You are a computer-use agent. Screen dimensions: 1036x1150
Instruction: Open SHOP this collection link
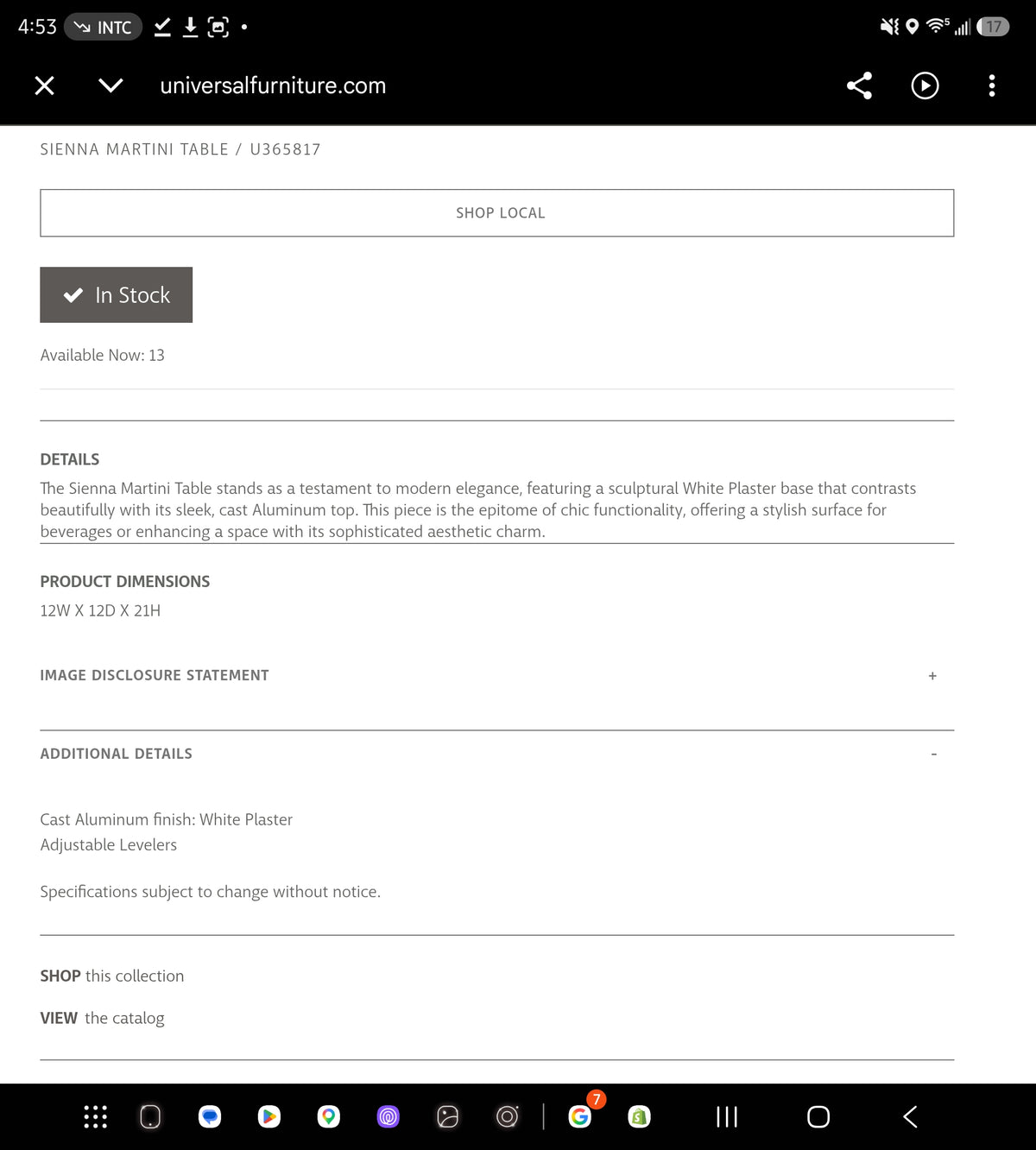point(112,976)
